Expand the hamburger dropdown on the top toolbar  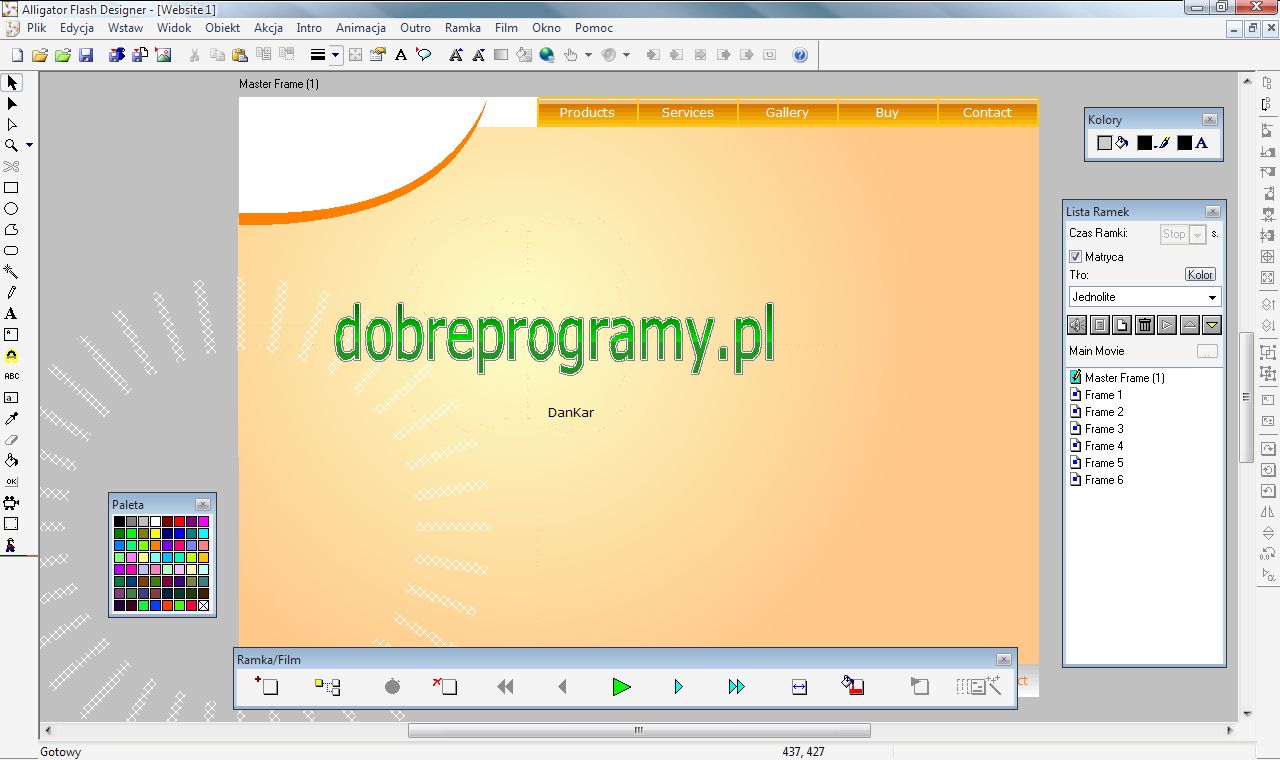(x=335, y=55)
